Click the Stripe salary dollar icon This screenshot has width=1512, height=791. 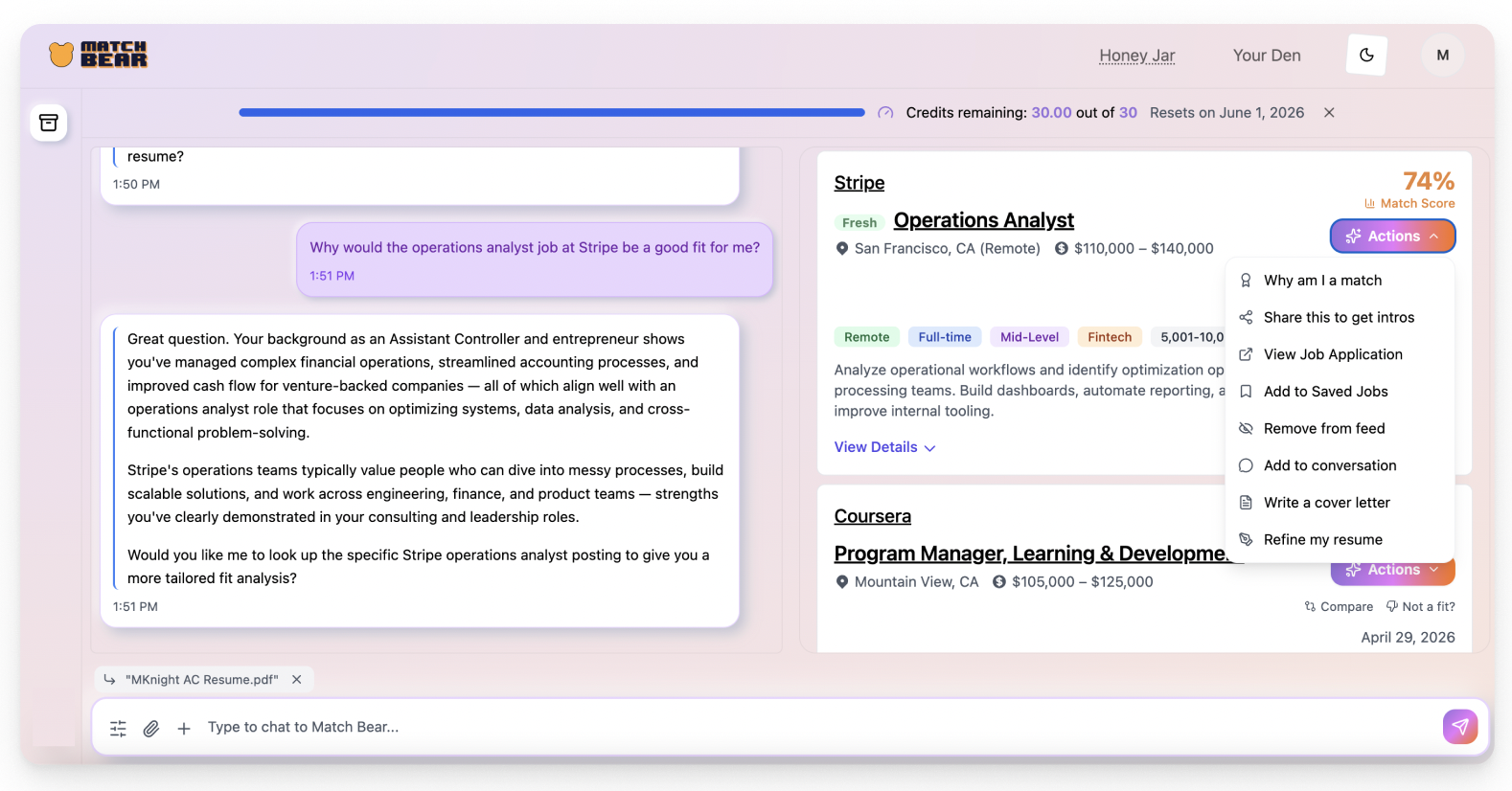(x=1062, y=249)
